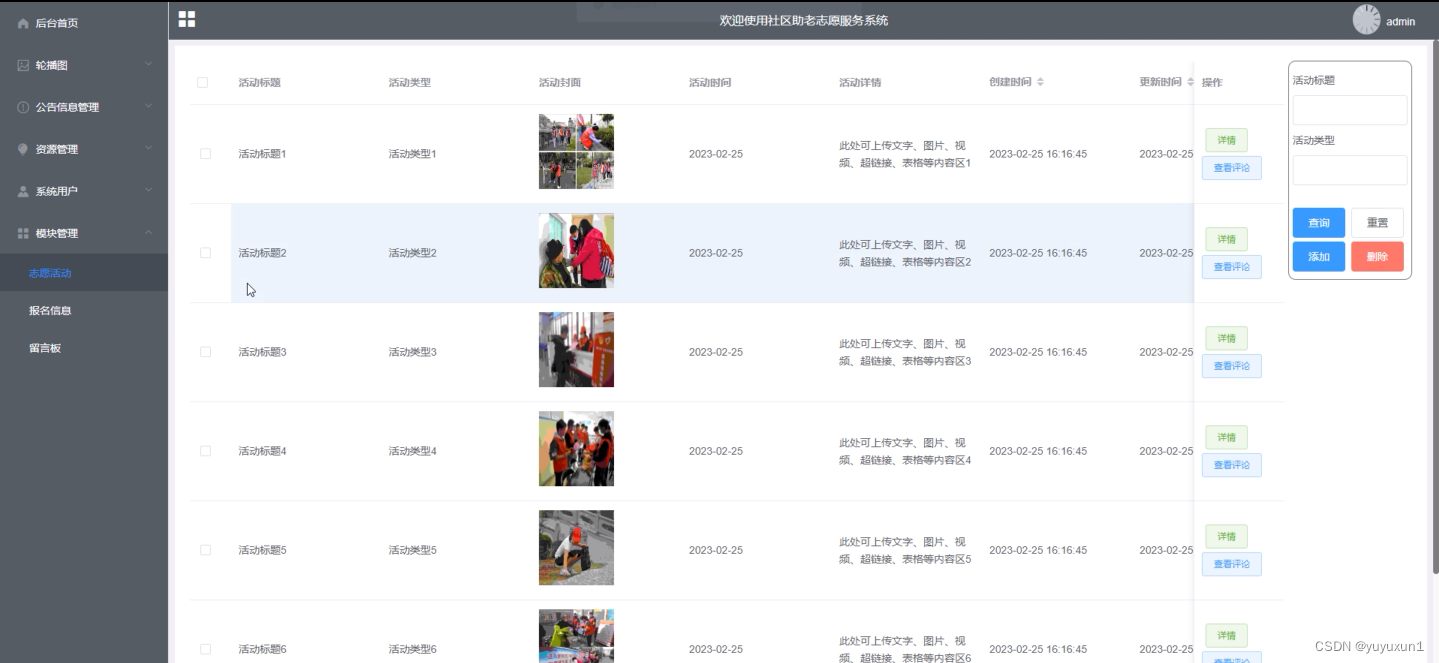This screenshot has height=663, width=1439.
Task: Click the 活动封面 column header
Action: tap(559, 82)
